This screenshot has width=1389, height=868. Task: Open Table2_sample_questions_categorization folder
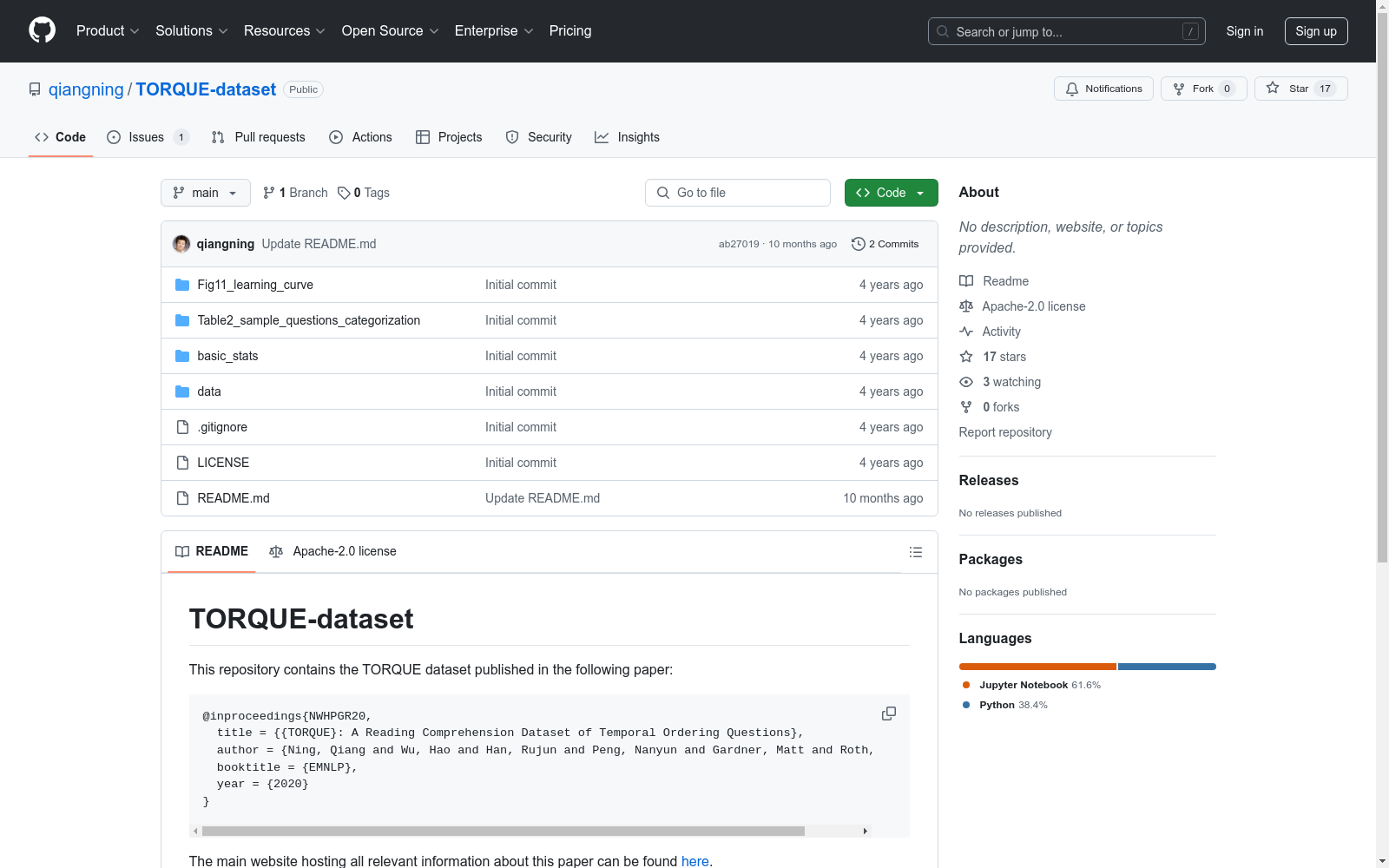click(x=308, y=320)
